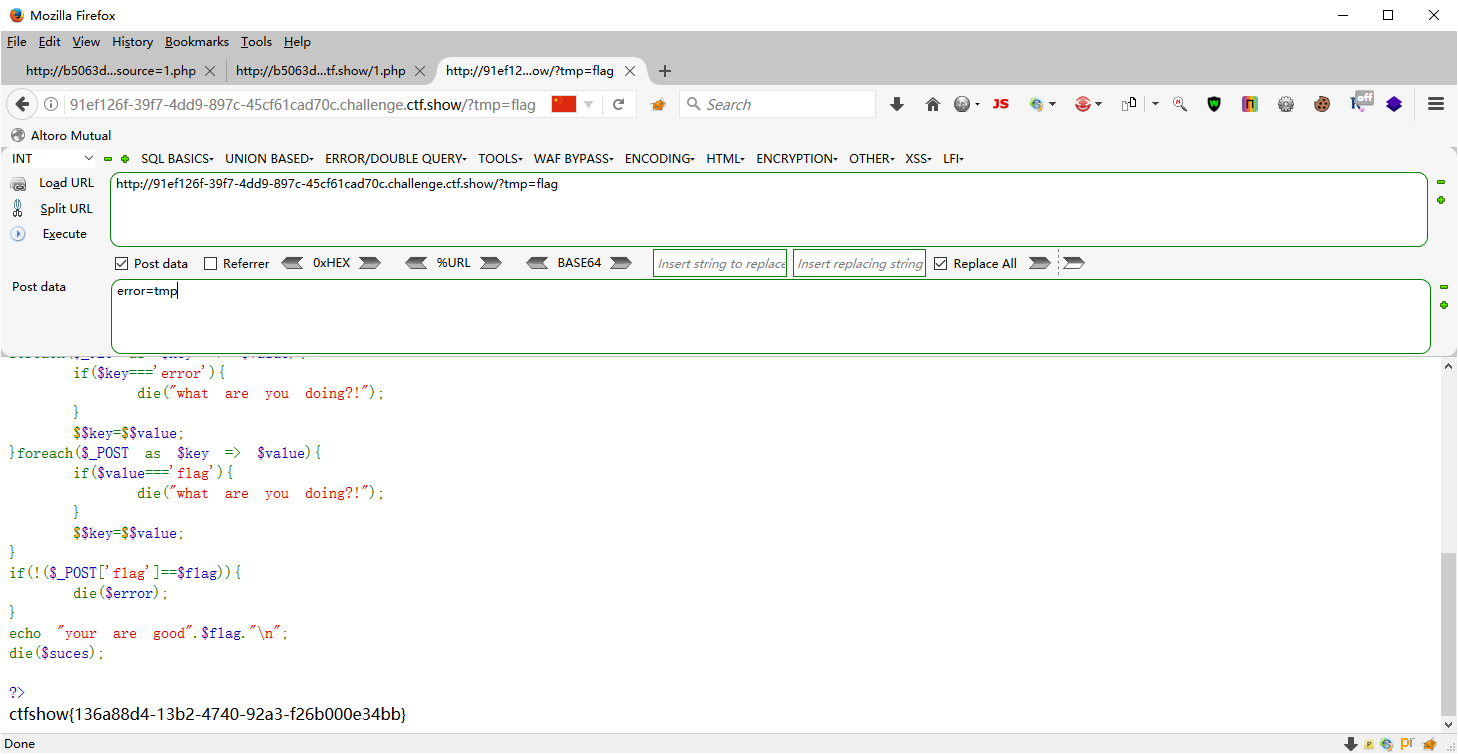The image size is (1458, 754).
Task: Enlarge the URL field with its plus icon
Action: click(1441, 200)
